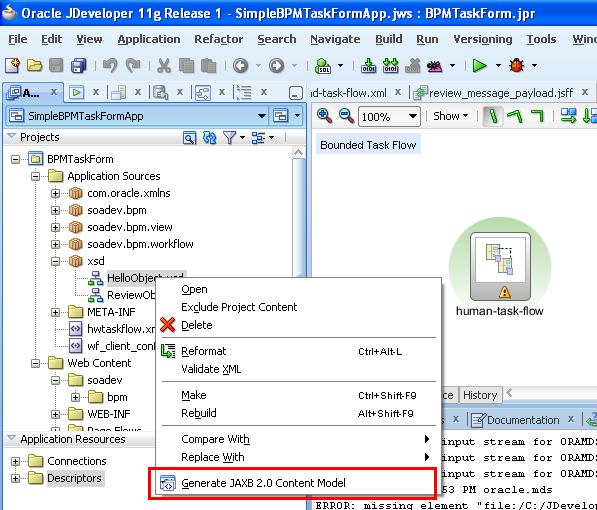Click the search icon in Projects header

pyautogui.click(x=190, y=137)
